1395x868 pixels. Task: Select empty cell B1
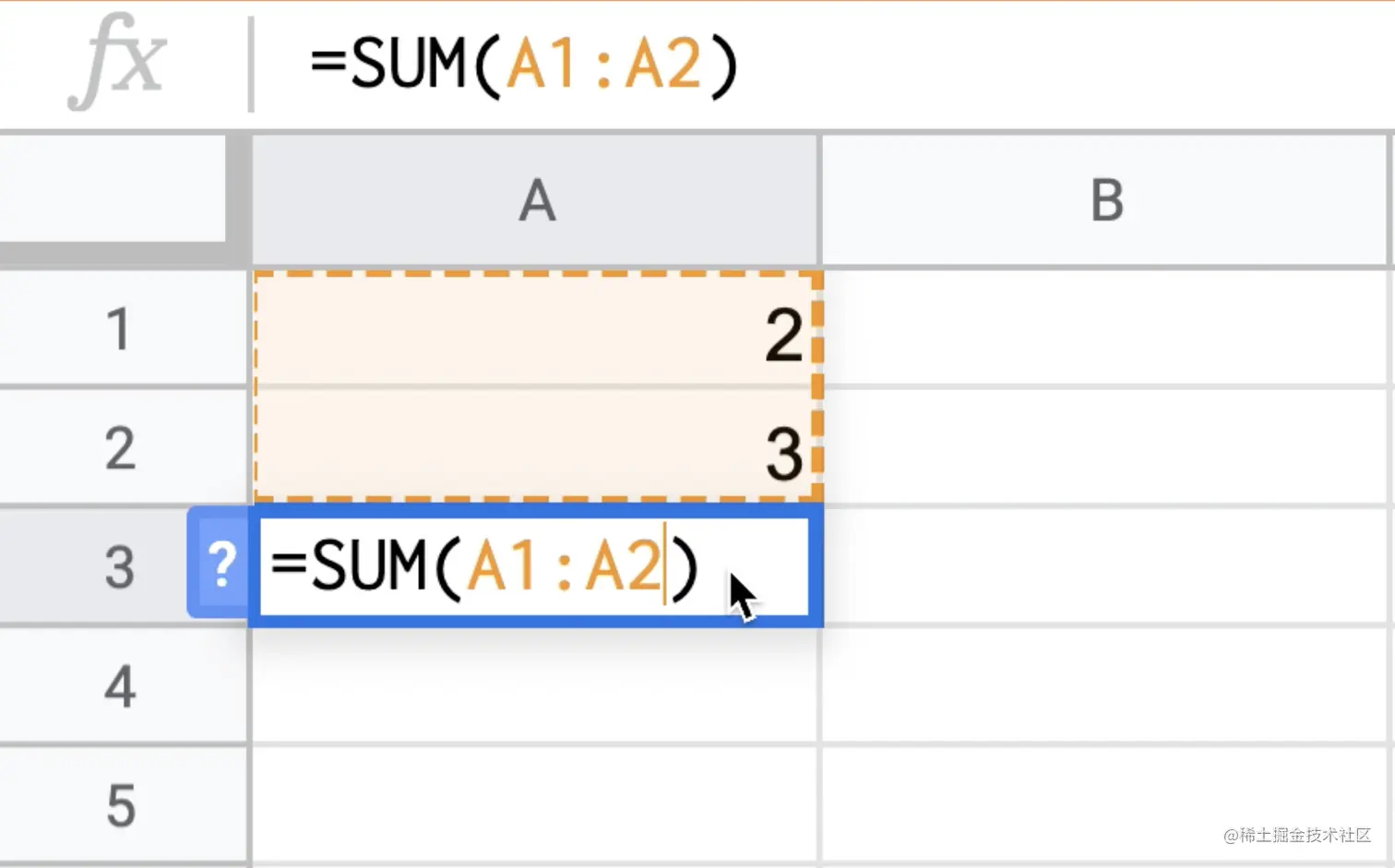coord(1106,328)
